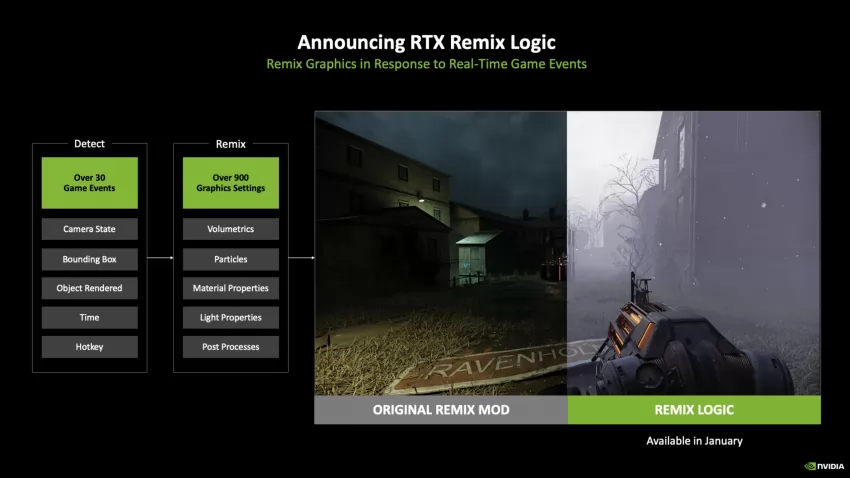
Task: Select the green REMIX LOGIC label bar
Action: [x=694, y=410]
